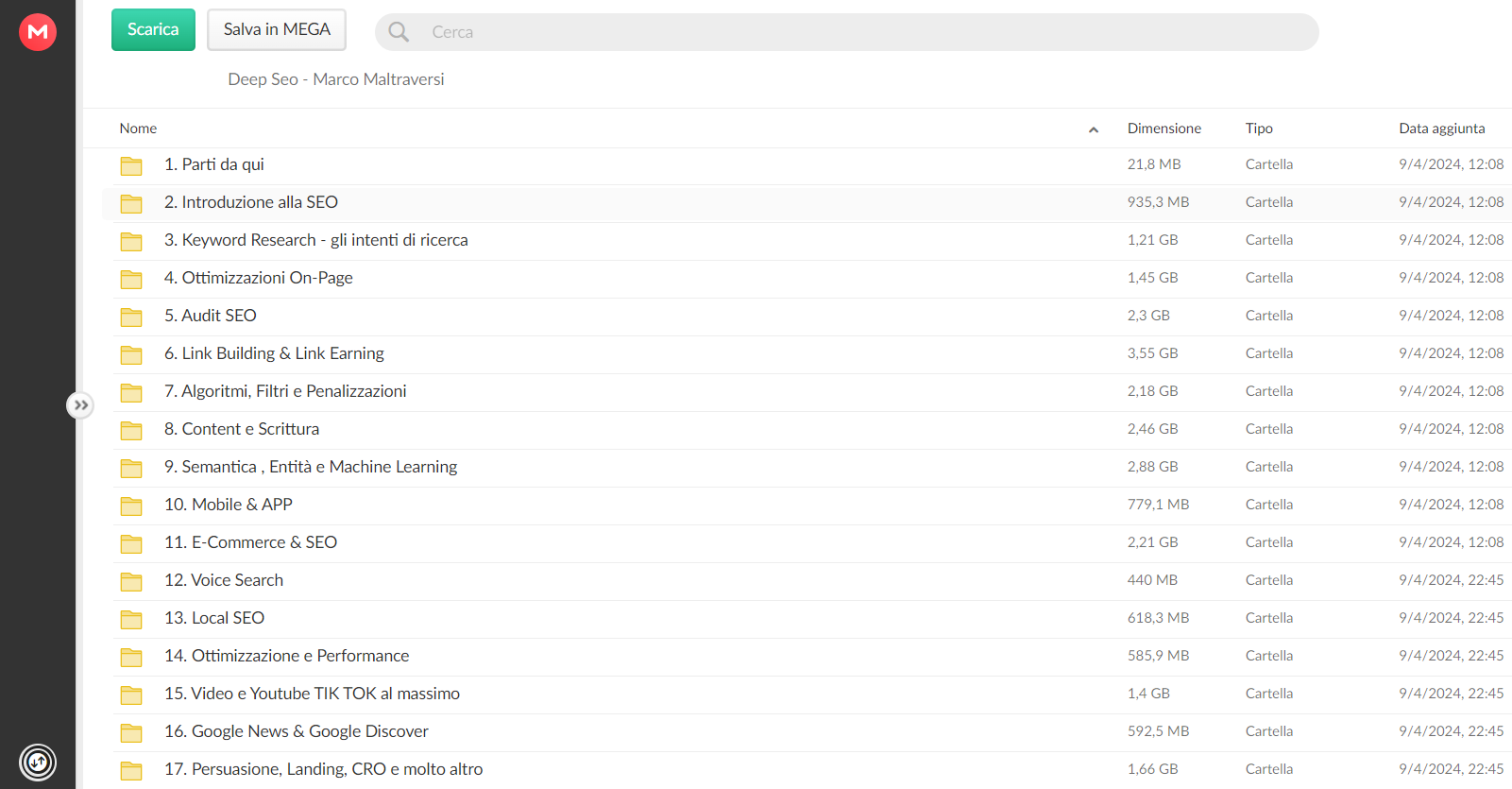
Task: Sort list by Data aggiunta column
Action: point(1442,129)
